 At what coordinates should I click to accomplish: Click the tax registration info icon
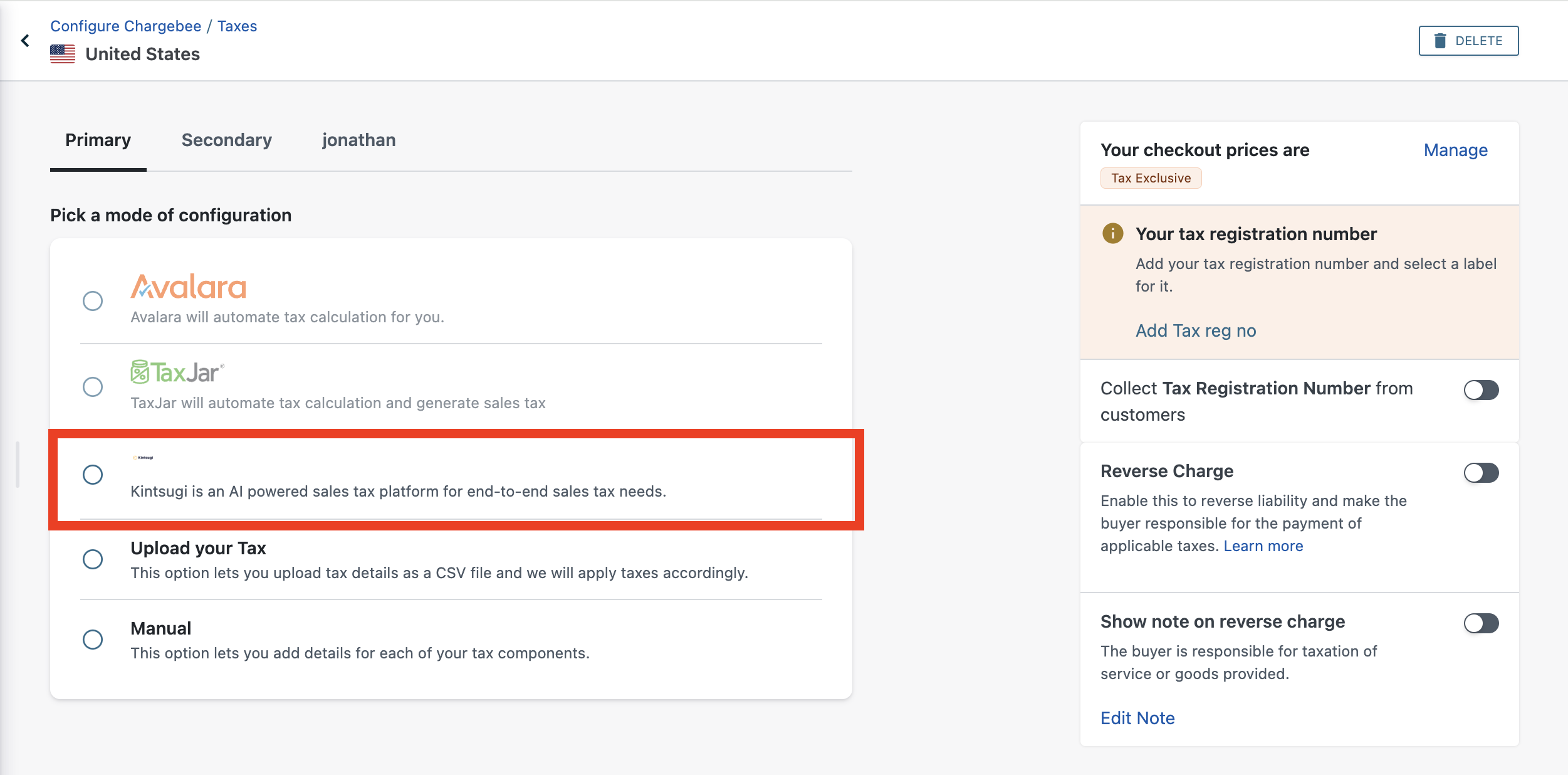click(x=1112, y=234)
